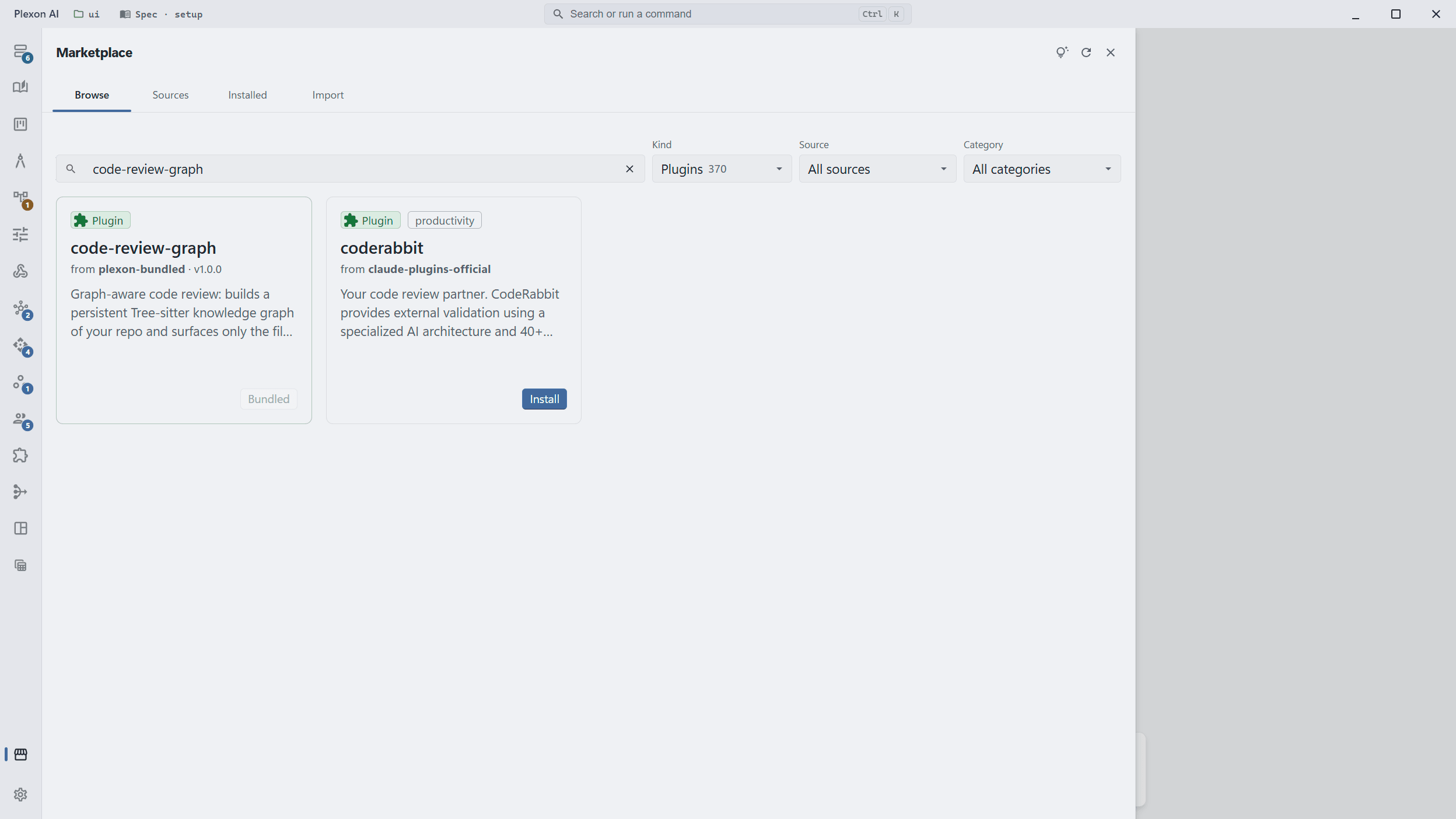The height and width of the screenshot is (819, 1456).
Task: Click the Marketplace heading
Action: point(94,52)
